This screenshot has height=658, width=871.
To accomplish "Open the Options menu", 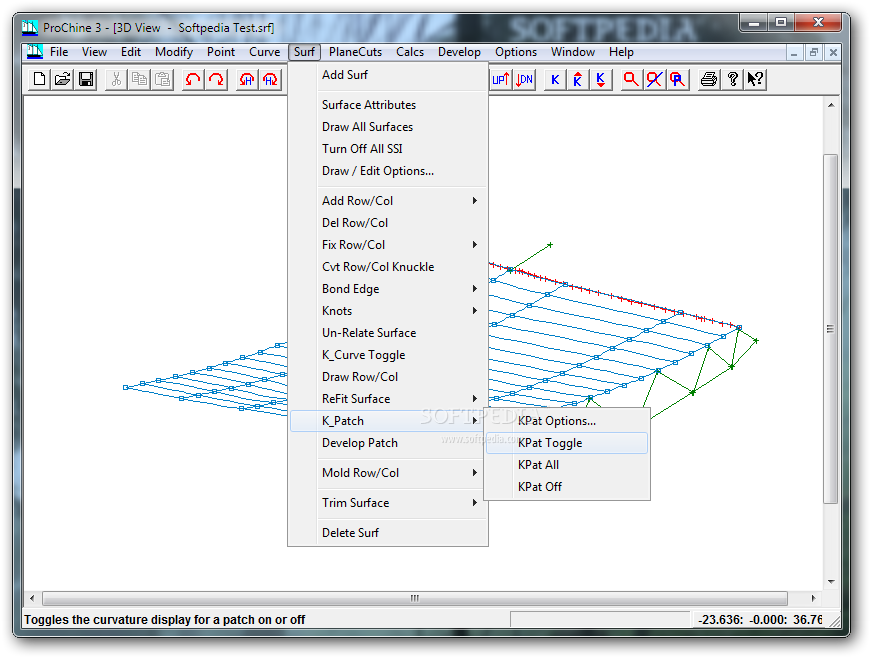I will tap(516, 52).
